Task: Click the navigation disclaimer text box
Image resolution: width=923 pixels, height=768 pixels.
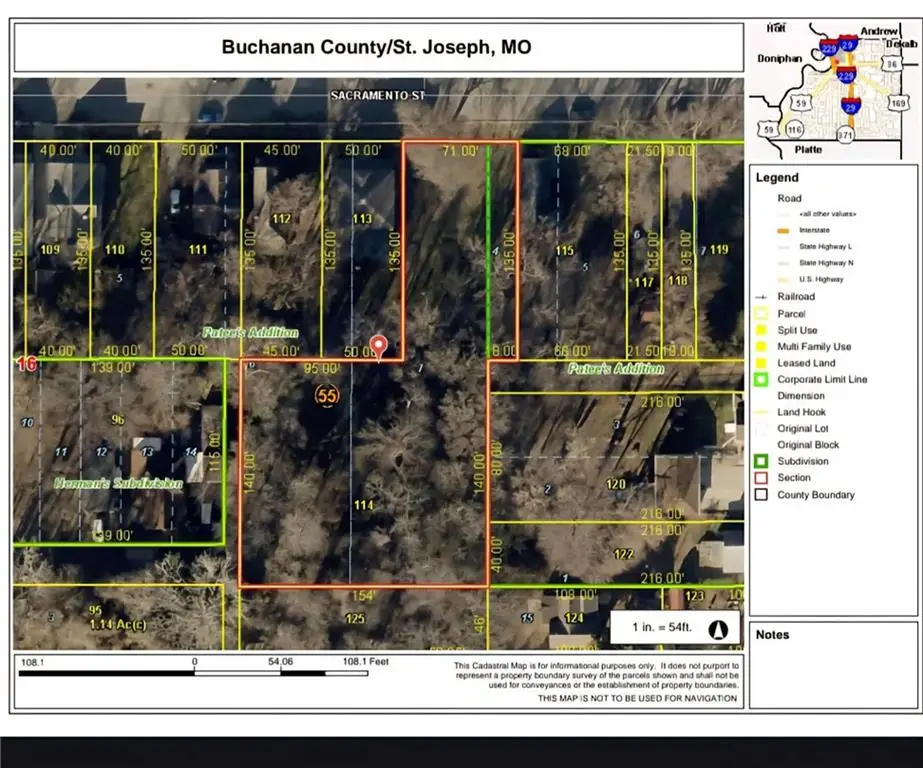Action: (x=594, y=682)
